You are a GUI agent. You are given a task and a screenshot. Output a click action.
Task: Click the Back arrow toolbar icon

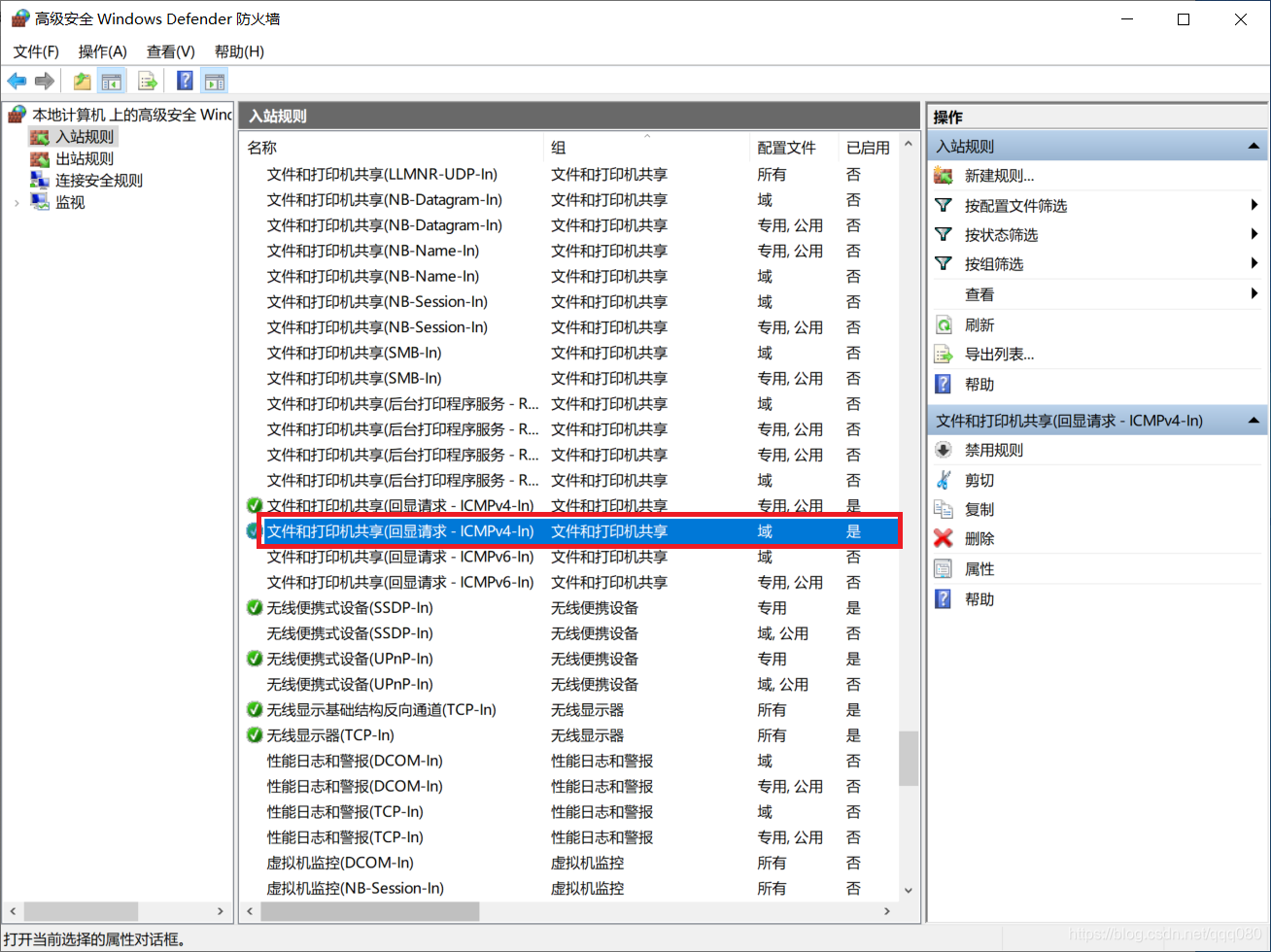[17, 81]
